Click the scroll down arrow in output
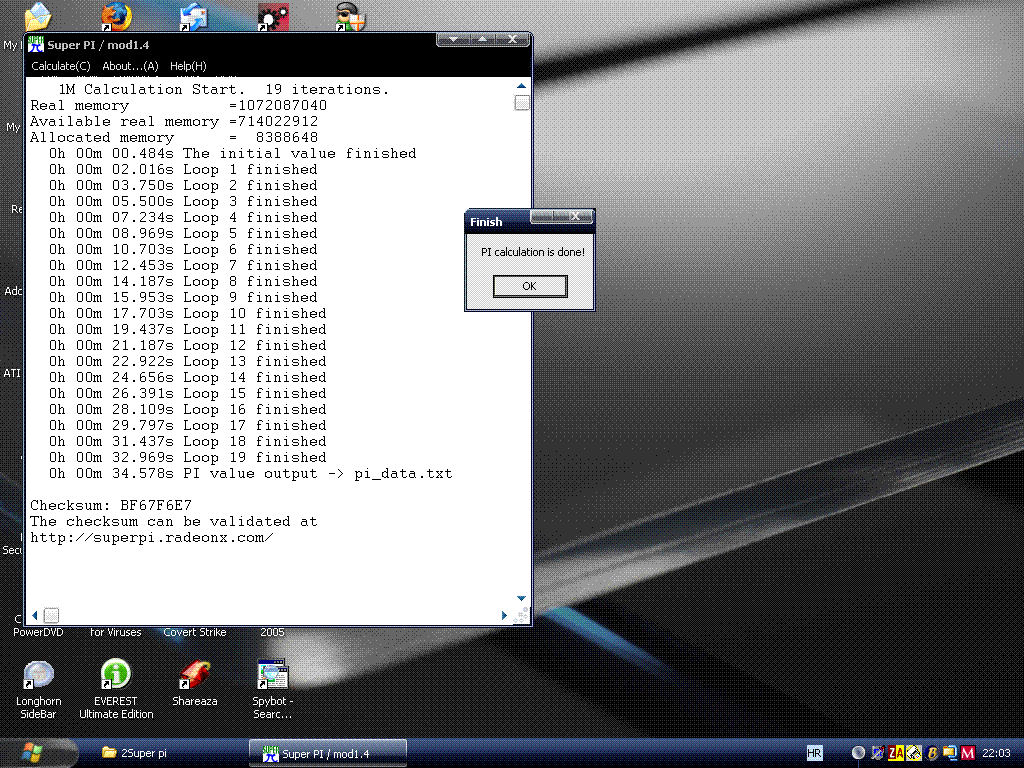The height and width of the screenshot is (768, 1024). pos(521,599)
